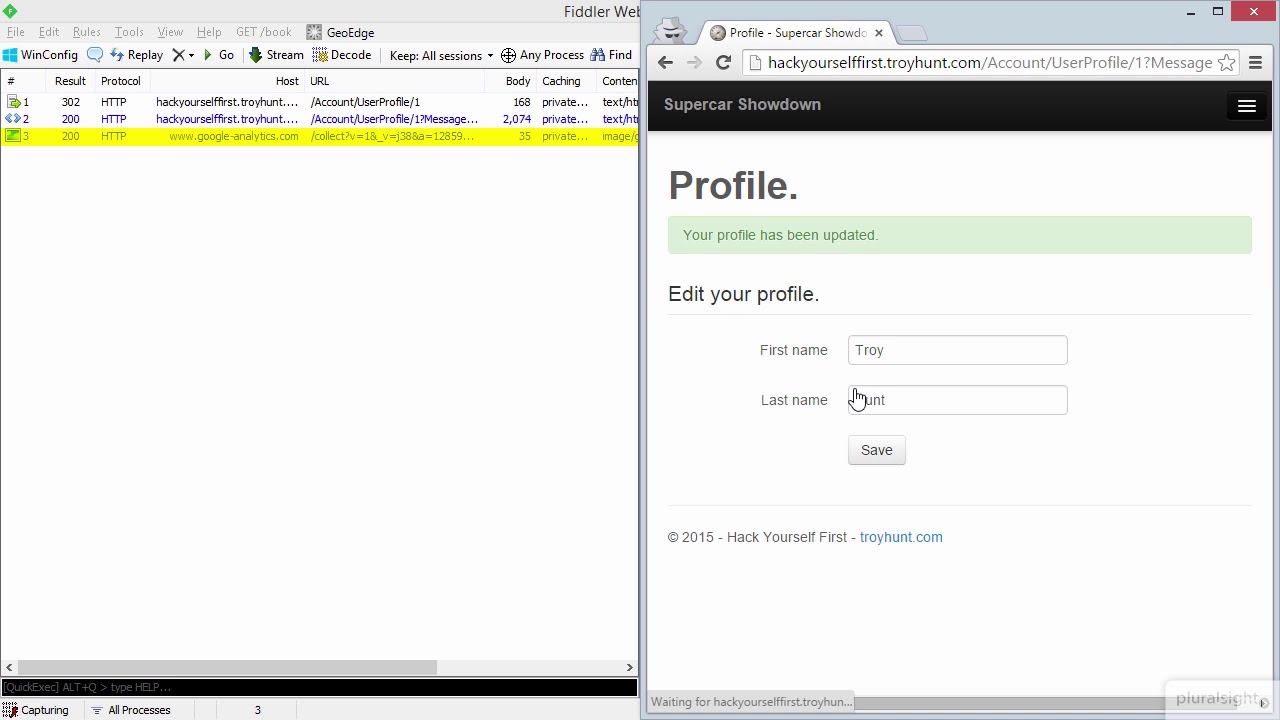Click the browser address bar URL

tap(990, 62)
